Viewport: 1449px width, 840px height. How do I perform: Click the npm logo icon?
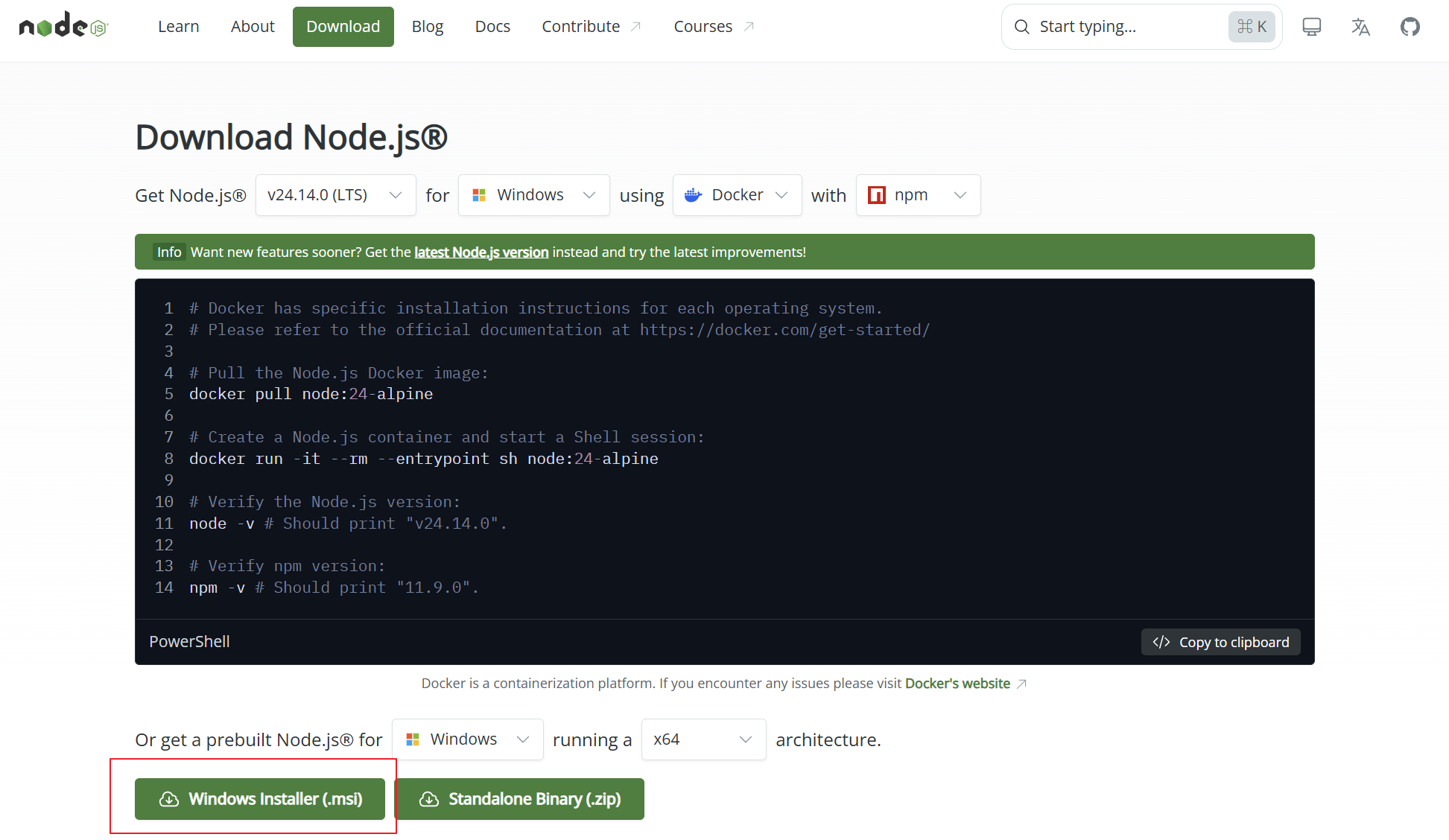[x=877, y=194]
